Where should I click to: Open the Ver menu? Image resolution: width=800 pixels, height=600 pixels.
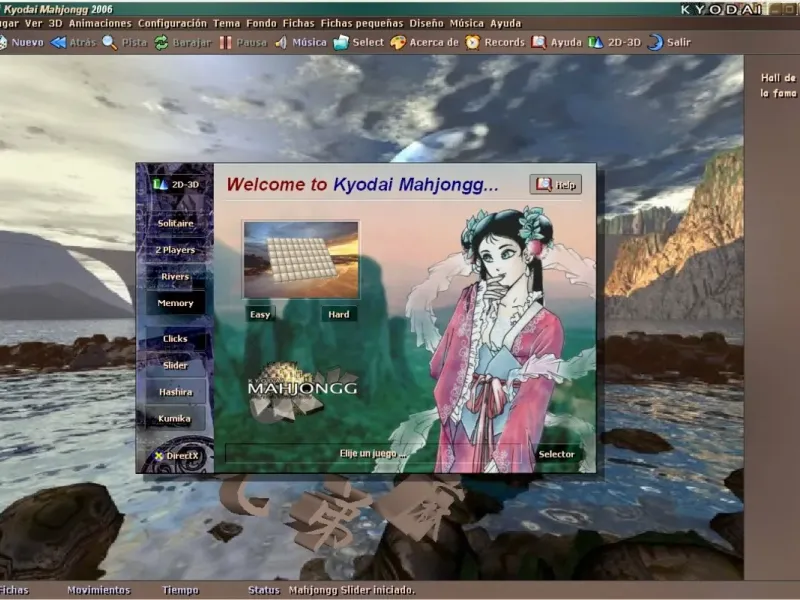[x=34, y=23]
